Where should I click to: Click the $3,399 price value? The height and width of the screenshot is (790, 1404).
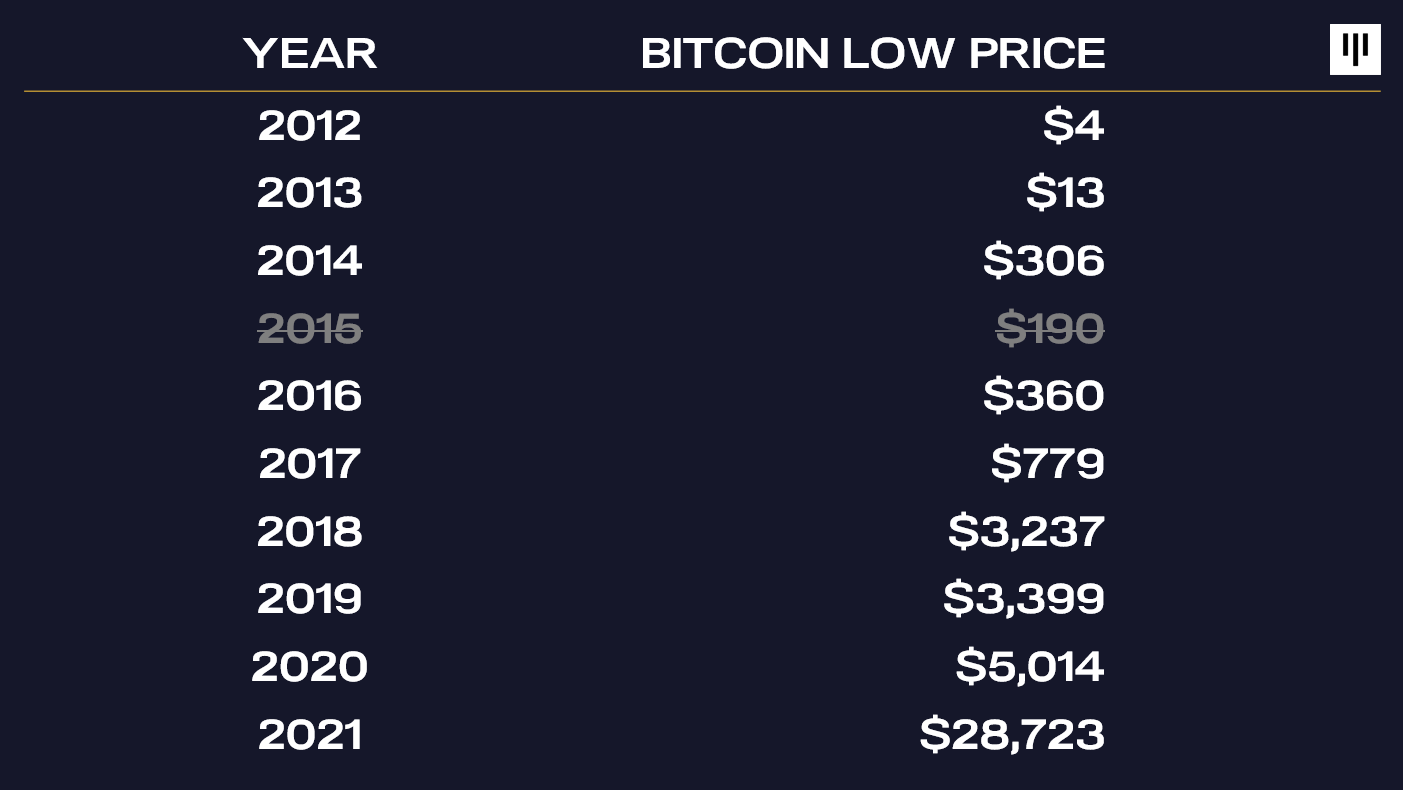point(1024,598)
